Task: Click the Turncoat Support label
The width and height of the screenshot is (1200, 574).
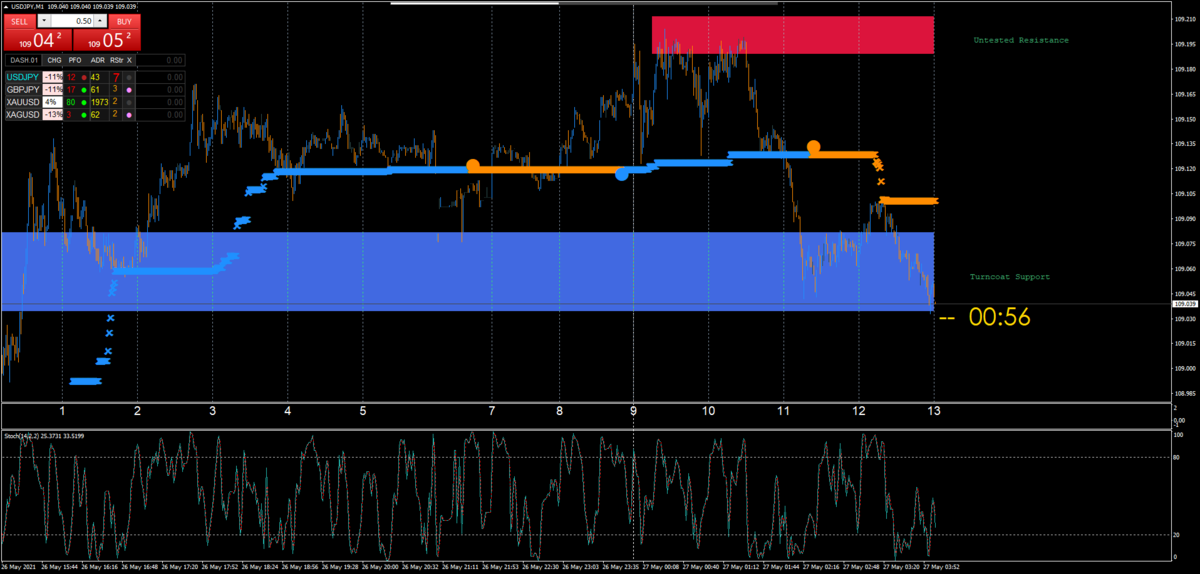Action: [1010, 276]
